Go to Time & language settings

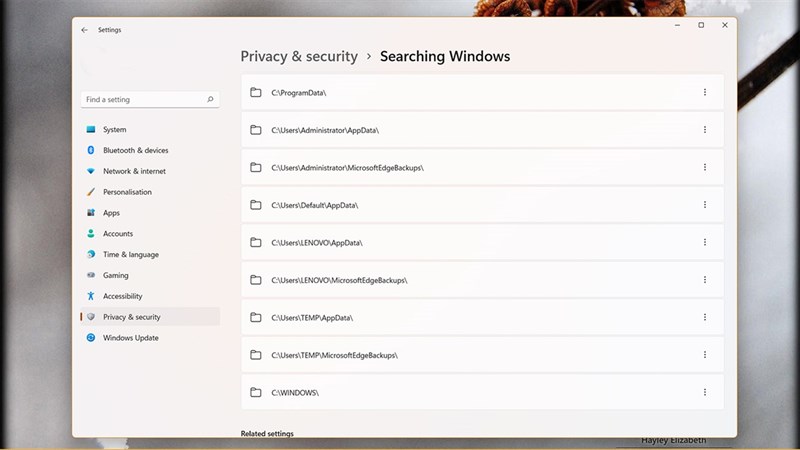coord(130,255)
